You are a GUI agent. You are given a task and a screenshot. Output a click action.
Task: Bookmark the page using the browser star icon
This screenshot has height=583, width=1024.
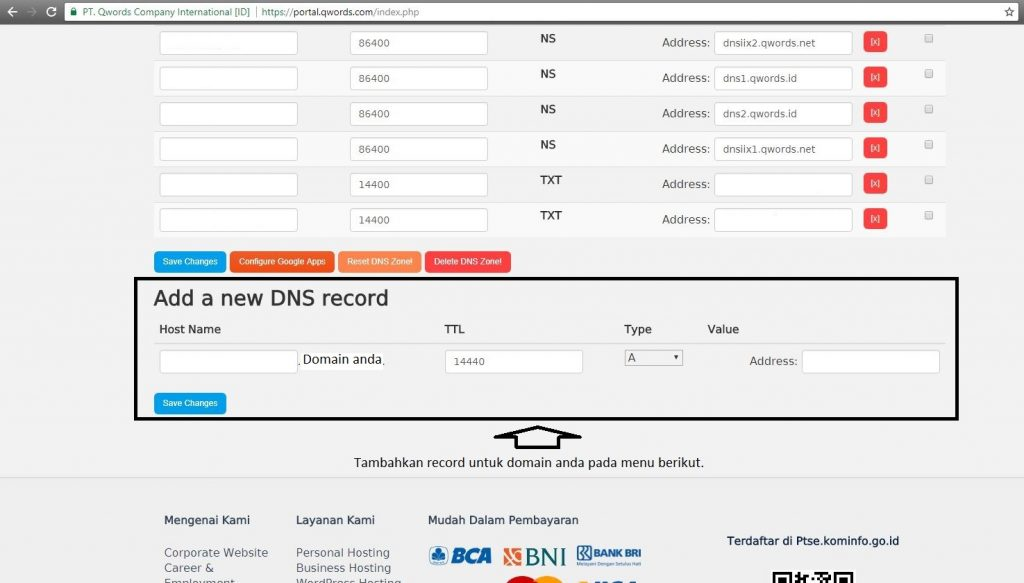1011,13
